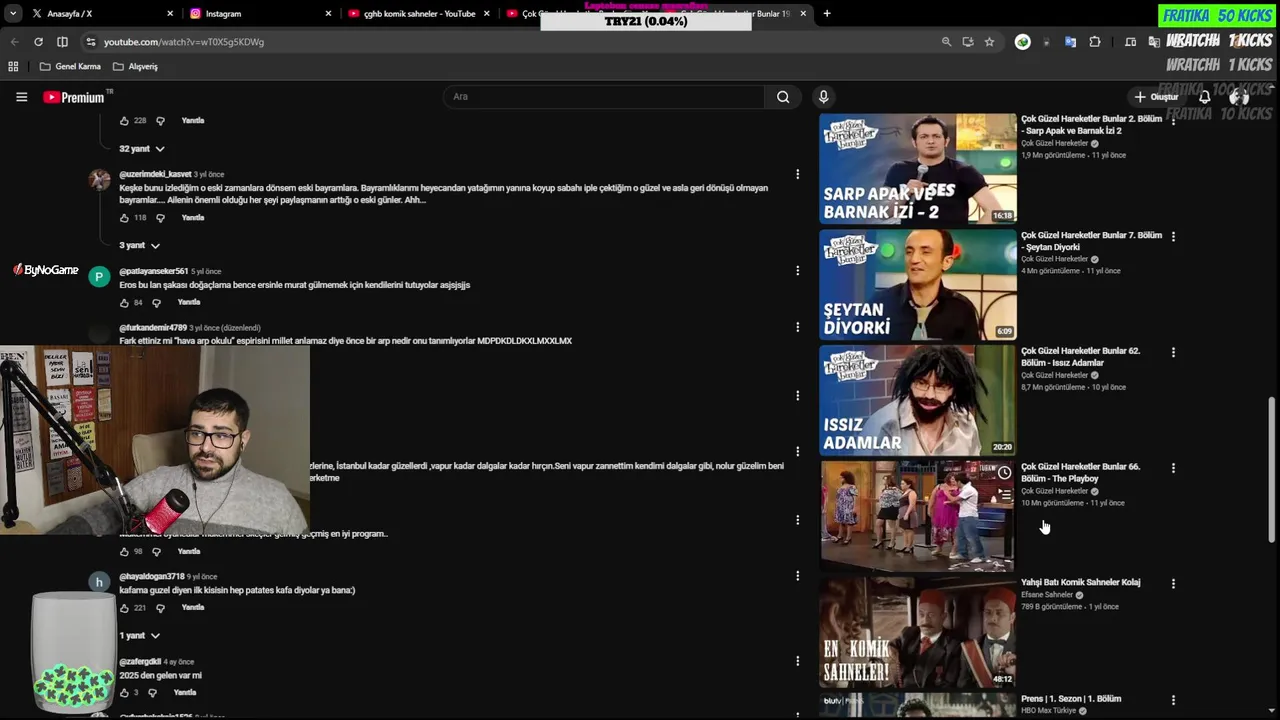The width and height of the screenshot is (1280, 720).
Task: Click the browser address bar URL
Action: (x=184, y=42)
